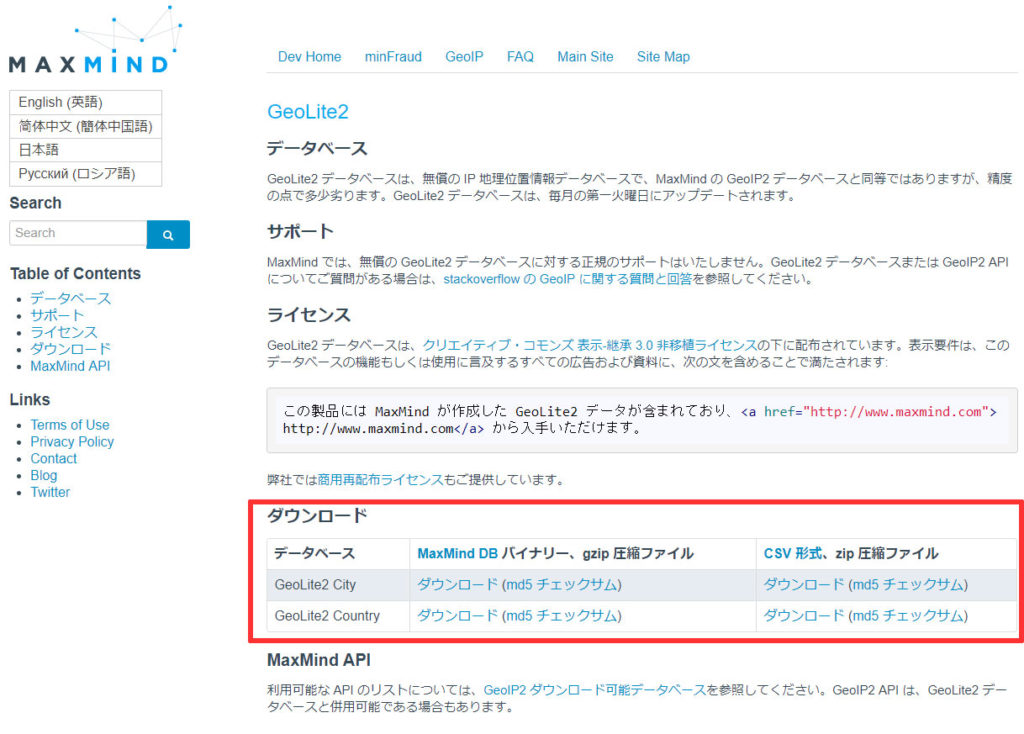Click the MaxMind API section heading
This screenshot has height=734, width=1024.
[x=319, y=660]
